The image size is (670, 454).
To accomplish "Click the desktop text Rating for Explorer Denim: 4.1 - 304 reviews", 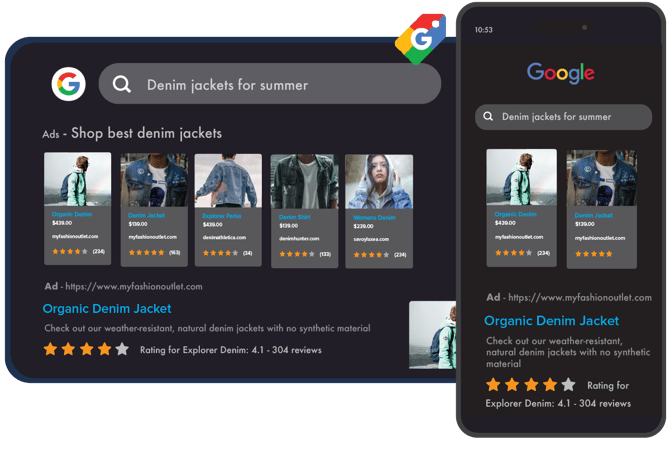I will [x=231, y=350].
